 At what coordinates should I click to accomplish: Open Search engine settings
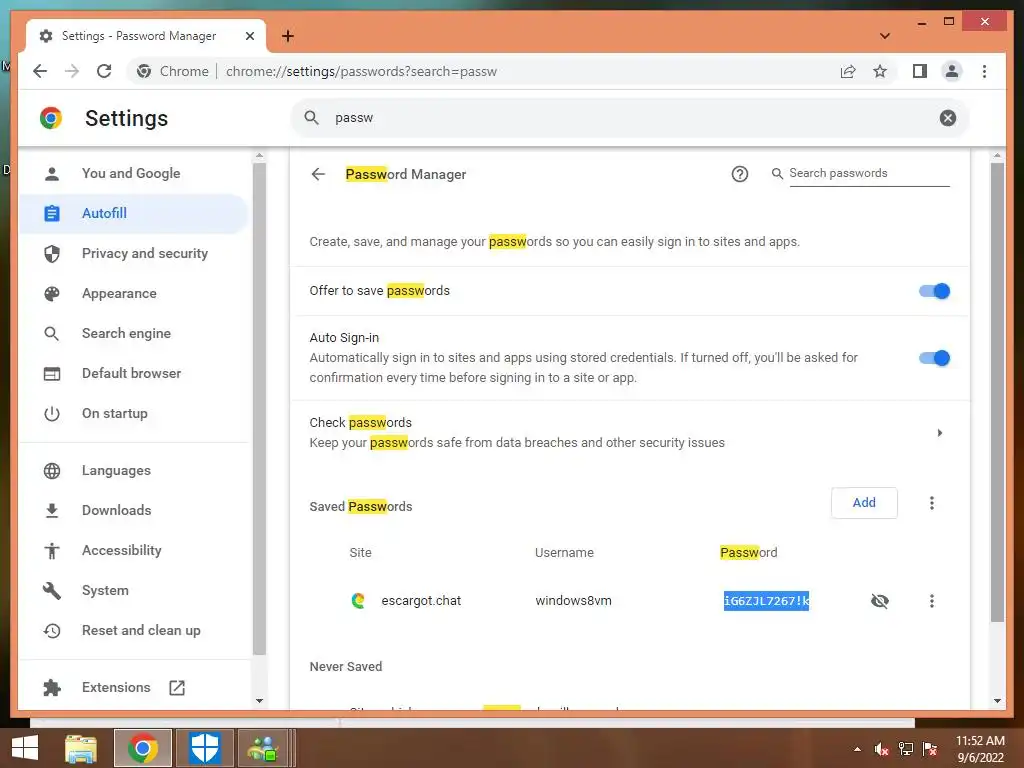[x=133, y=333]
